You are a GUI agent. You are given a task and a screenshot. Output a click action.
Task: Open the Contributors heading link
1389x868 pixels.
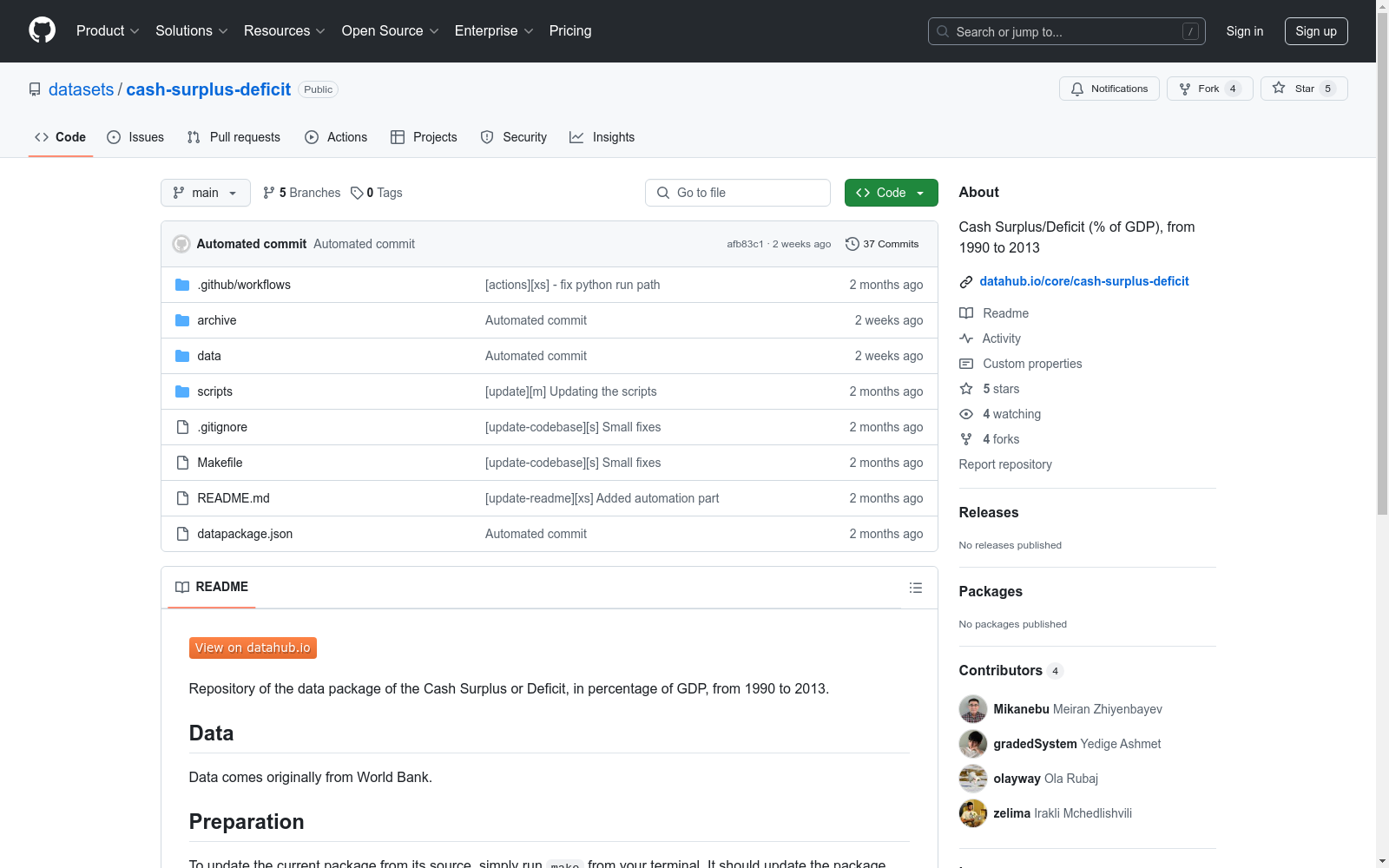[1010, 670]
